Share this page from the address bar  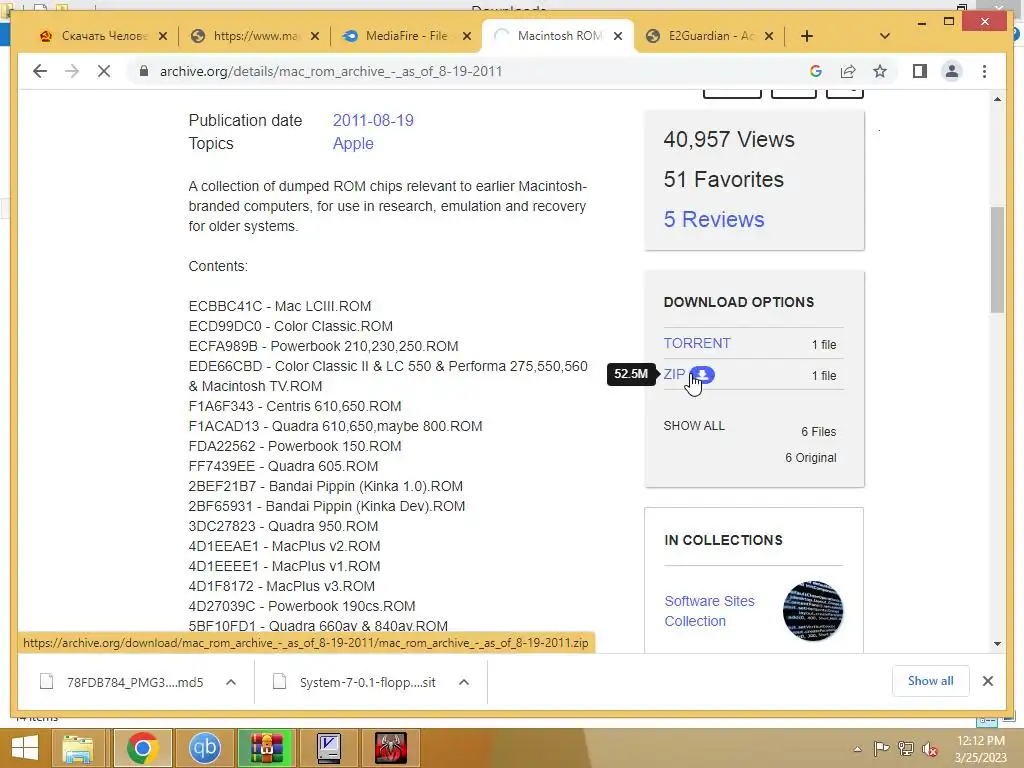click(848, 71)
